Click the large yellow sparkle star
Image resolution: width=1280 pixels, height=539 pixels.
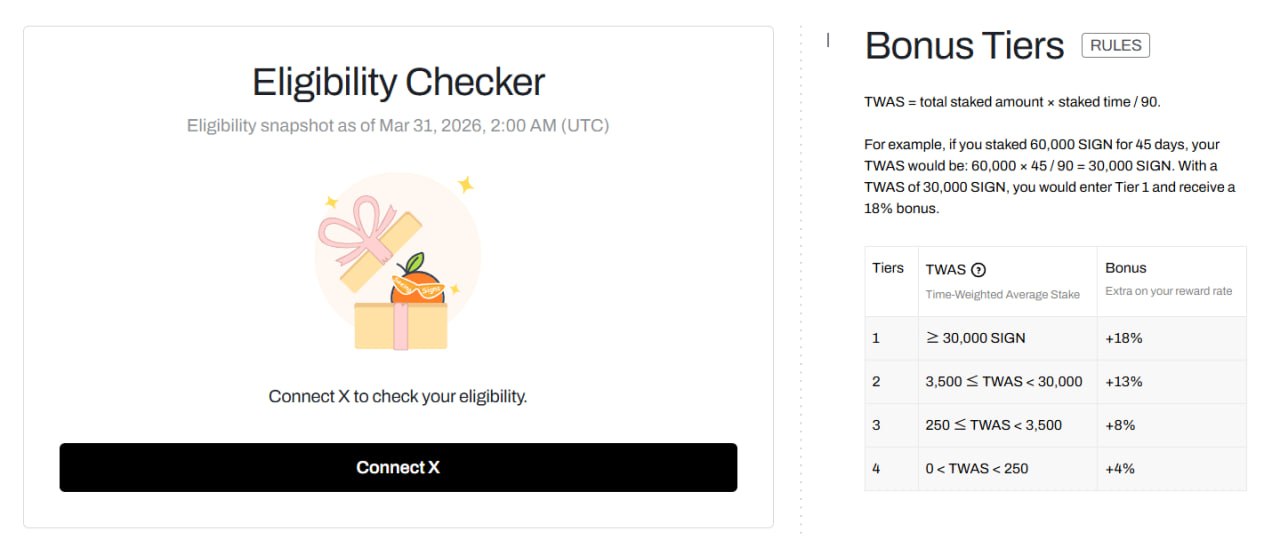point(465,185)
